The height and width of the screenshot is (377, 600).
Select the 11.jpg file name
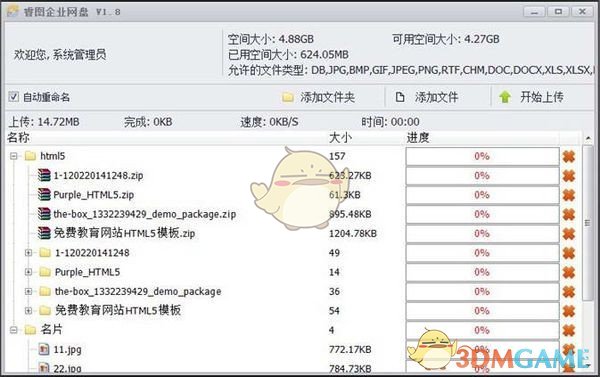tap(67, 349)
